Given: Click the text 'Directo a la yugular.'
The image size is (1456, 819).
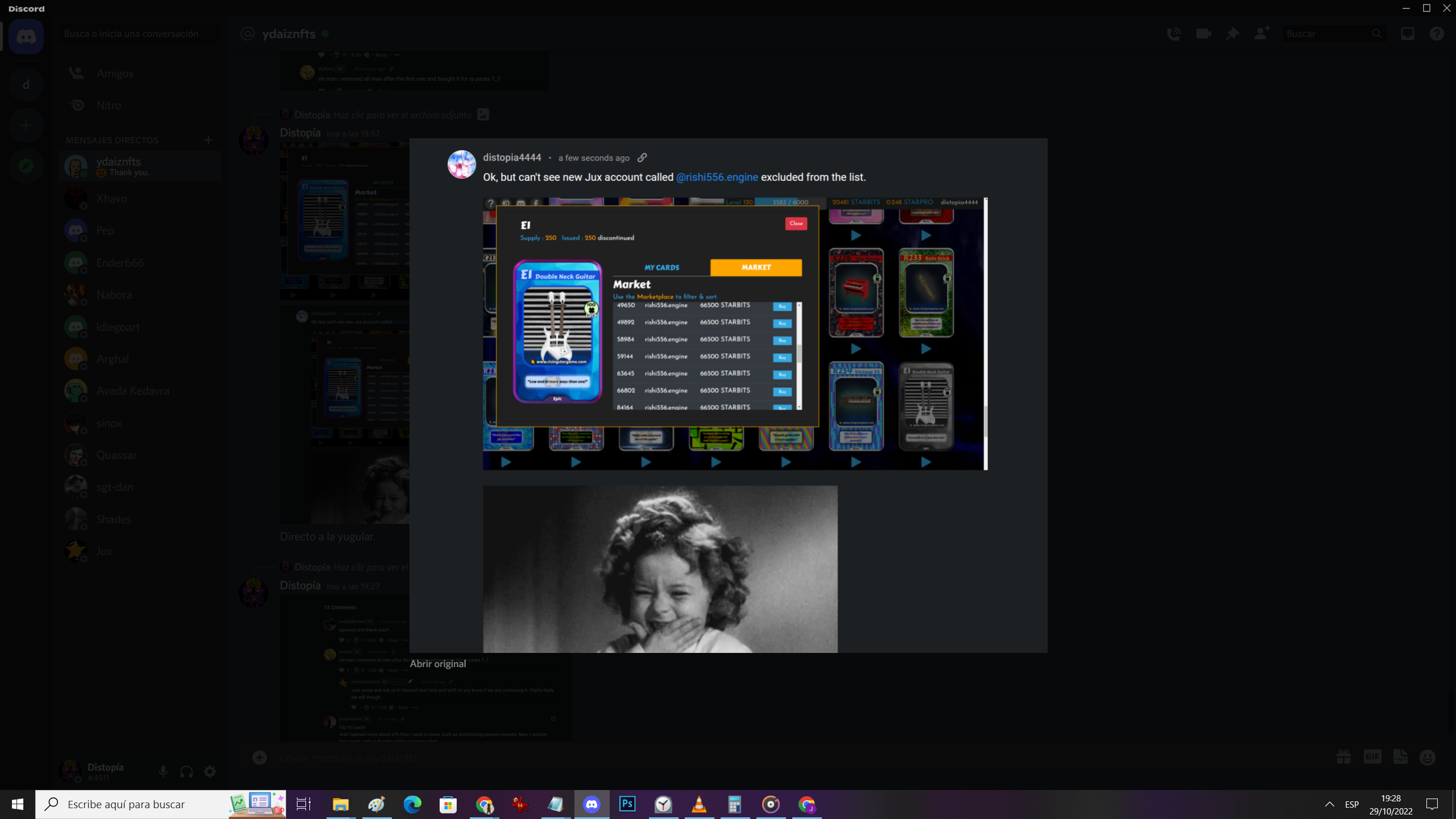Looking at the screenshot, I should 328,536.
